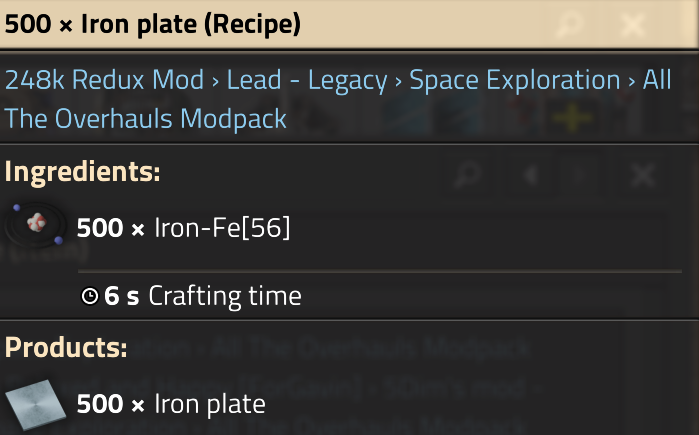Click the yellow plus icon behind breadcrumb text
This screenshot has height=435, width=699.
(x=571, y=119)
